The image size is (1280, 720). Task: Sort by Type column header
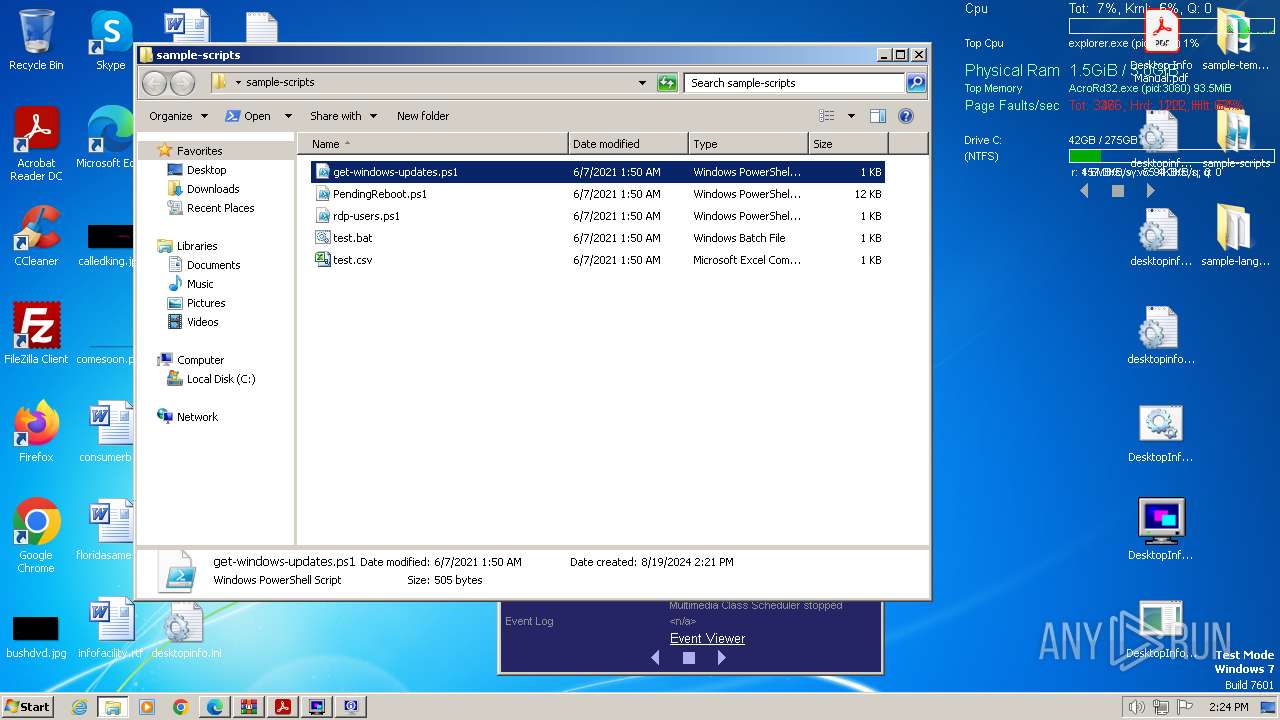coord(748,144)
